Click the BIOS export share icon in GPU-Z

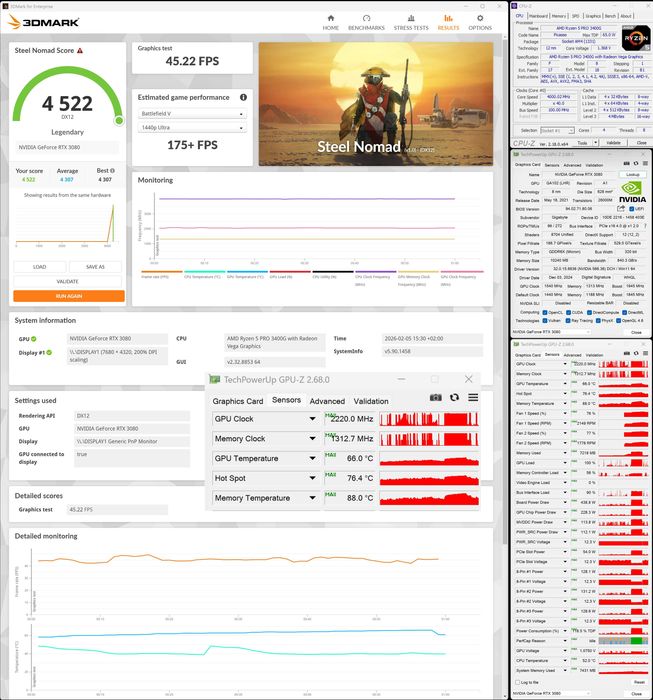click(x=621, y=208)
